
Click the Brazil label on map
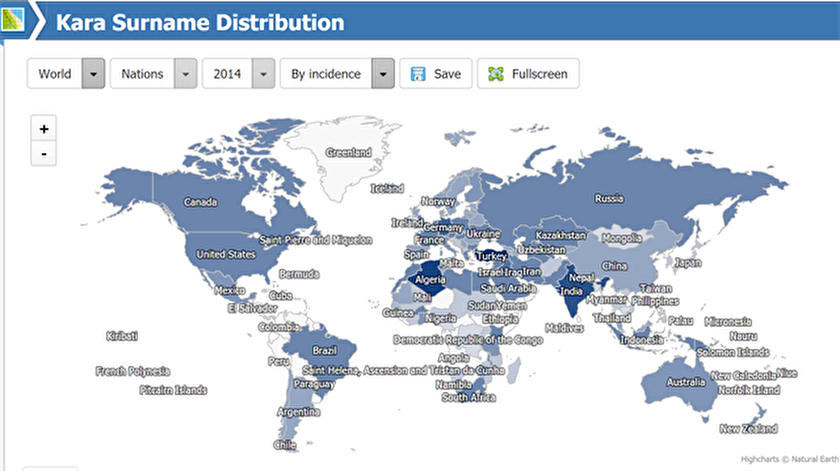pos(325,350)
